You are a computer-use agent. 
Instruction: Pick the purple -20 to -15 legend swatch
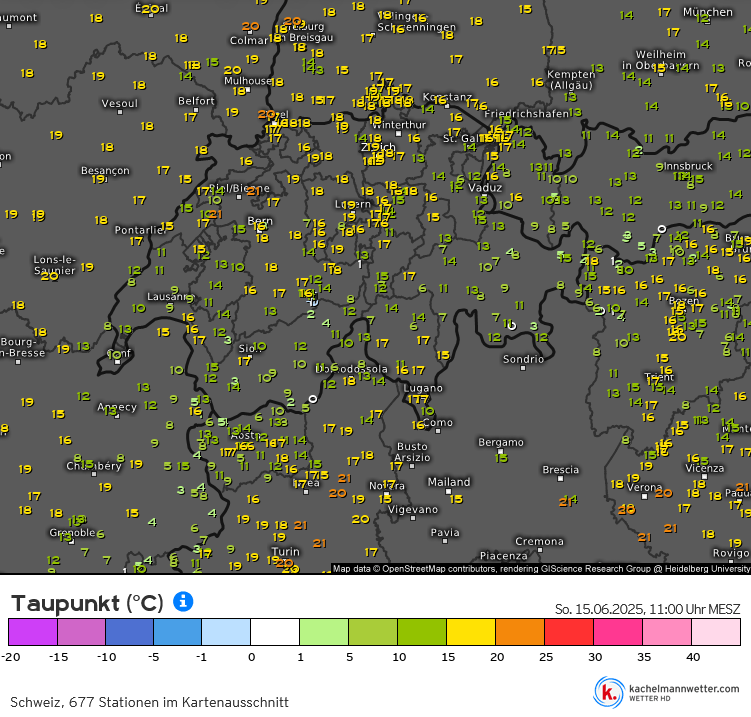(x=33, y=632)
